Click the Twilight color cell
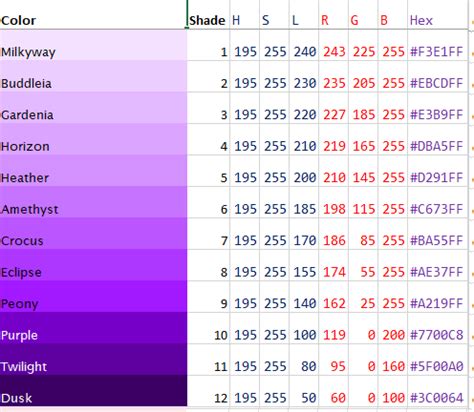 [93, 359]
